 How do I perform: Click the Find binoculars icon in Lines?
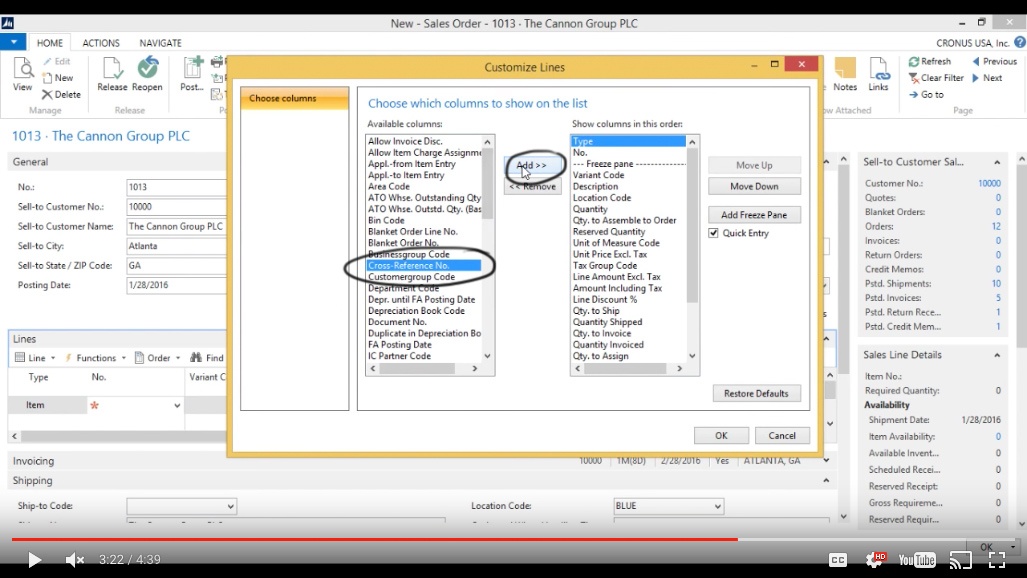pyautogui.click(x=196, y=358)
